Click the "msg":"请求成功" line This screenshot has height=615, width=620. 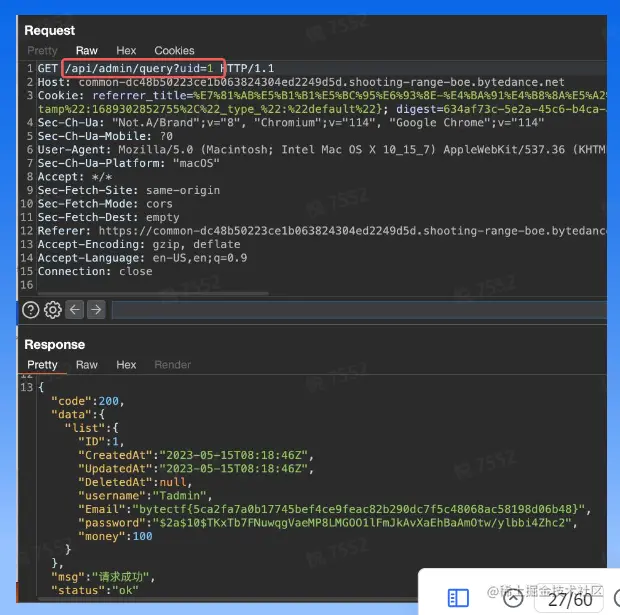pyautogui.click(x=103, y=577)
